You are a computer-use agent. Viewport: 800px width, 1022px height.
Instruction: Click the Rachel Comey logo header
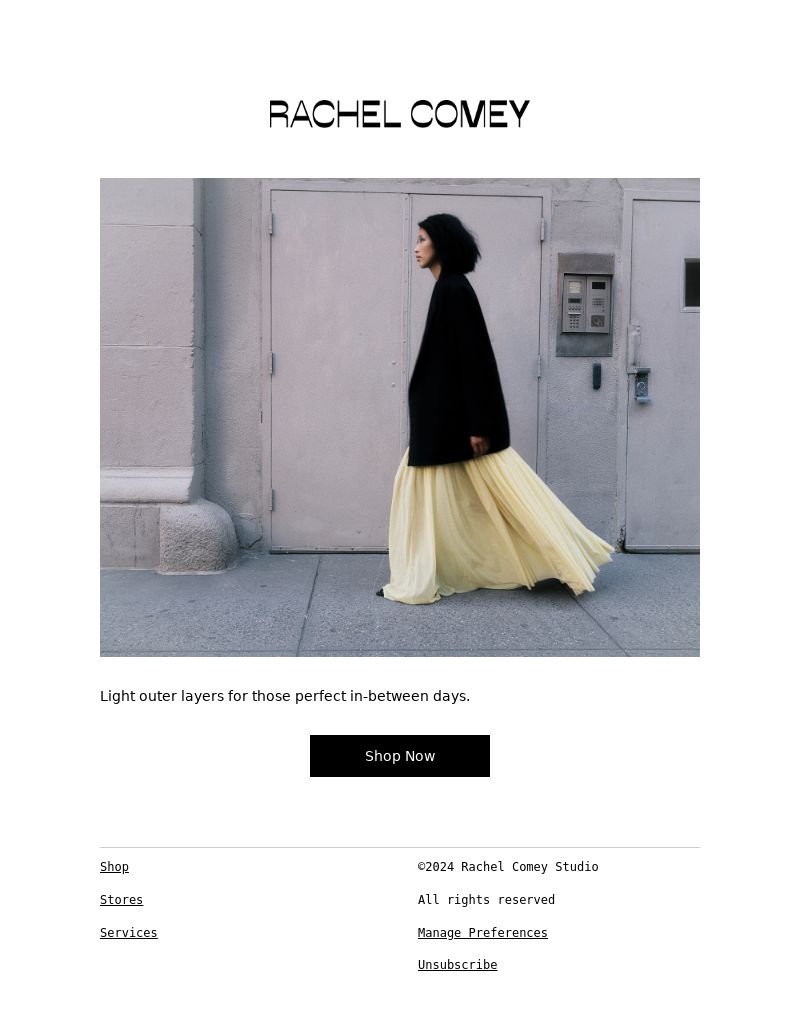coord(399,114)
